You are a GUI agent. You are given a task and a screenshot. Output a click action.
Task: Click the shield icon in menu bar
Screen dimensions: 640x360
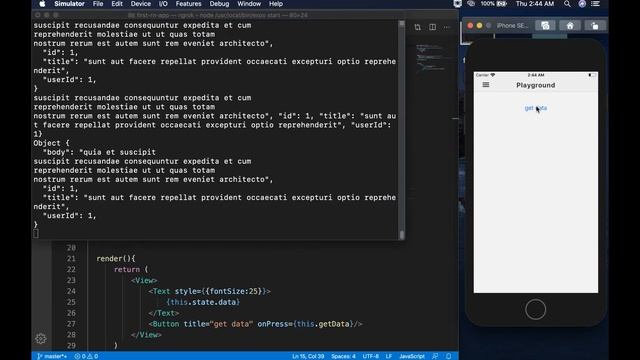click(458, 4)
